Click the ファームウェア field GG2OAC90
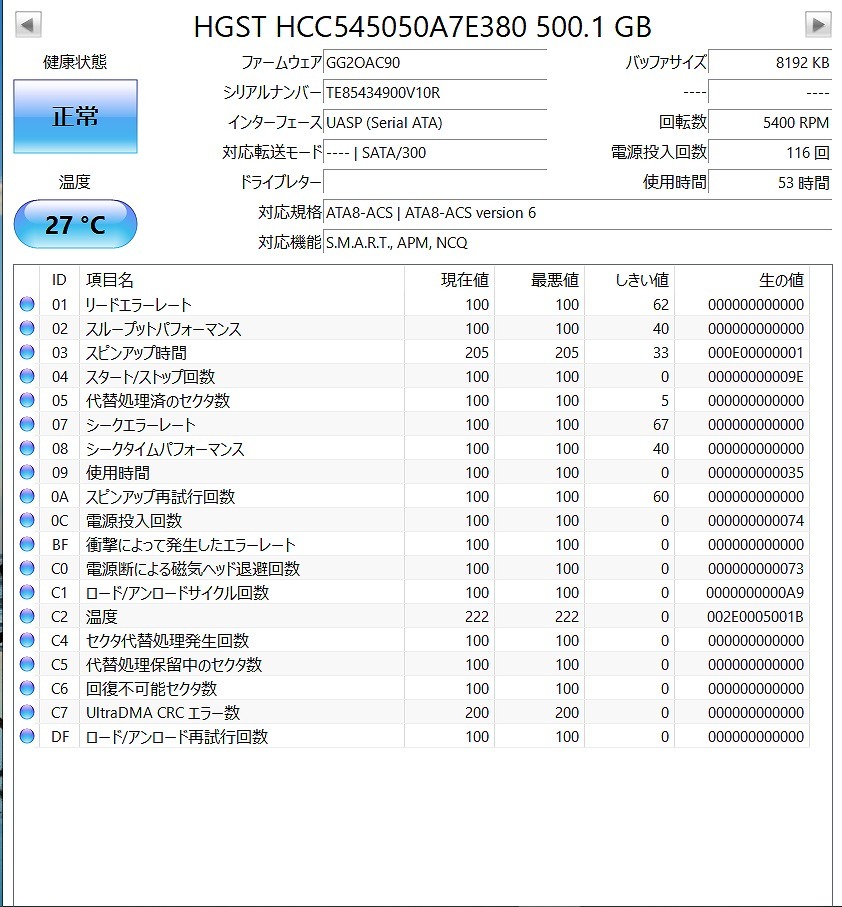 [x=435, y=62]
